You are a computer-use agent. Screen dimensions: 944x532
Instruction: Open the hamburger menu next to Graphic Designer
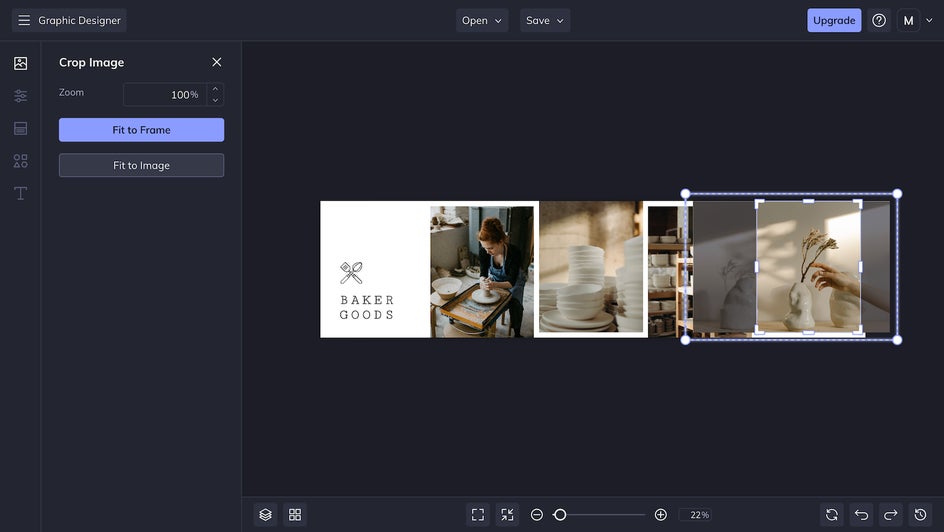point(24,20)
